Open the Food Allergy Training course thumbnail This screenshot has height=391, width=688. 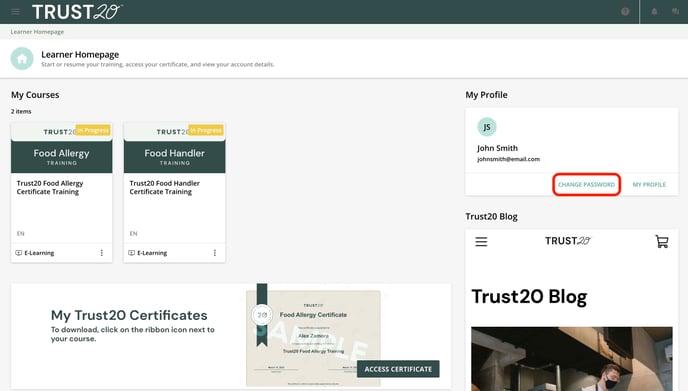click(61, 147)
